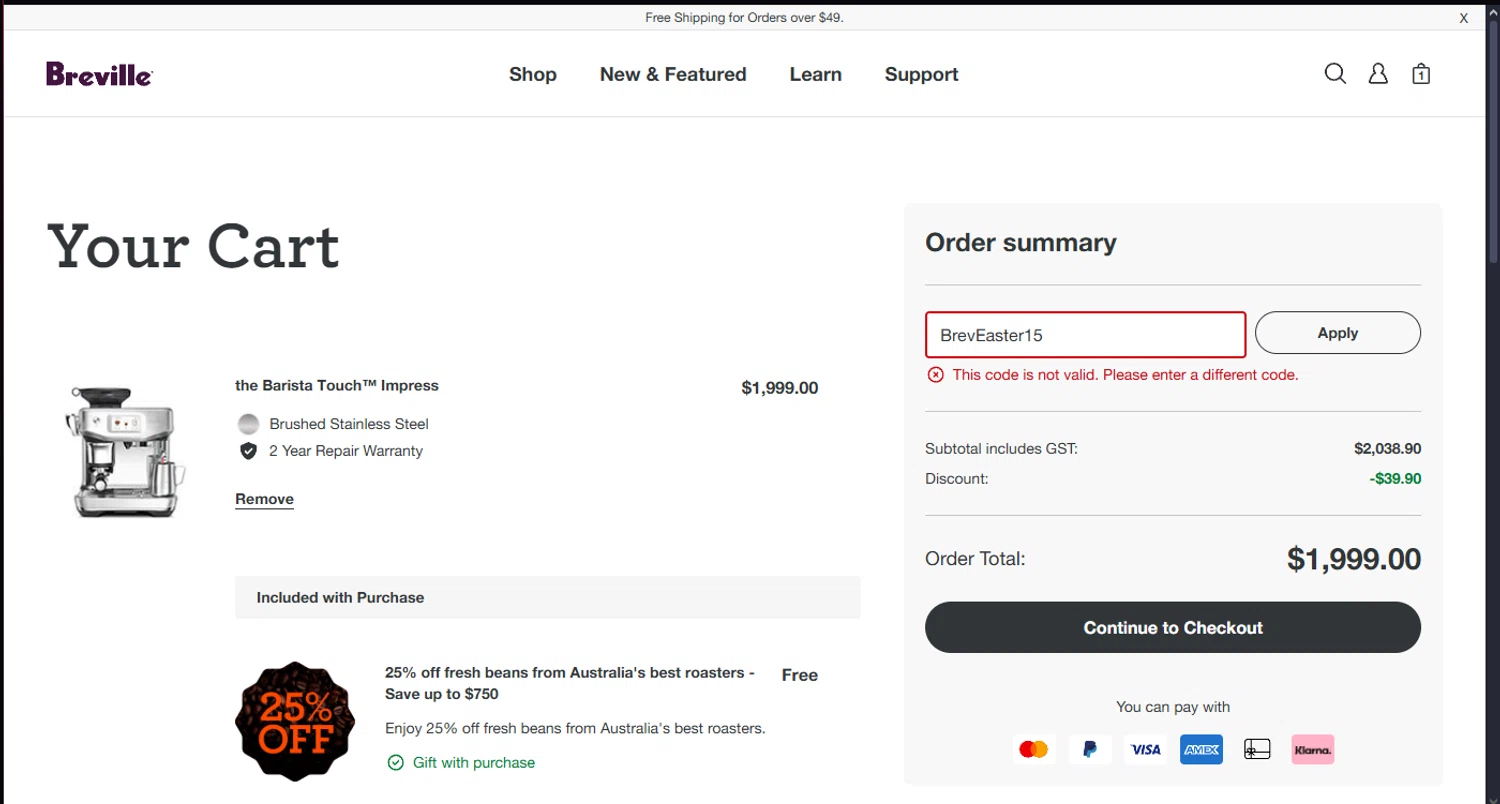
Task: Click the 2 Year Repair Warranty text
Action: (346, 451)
